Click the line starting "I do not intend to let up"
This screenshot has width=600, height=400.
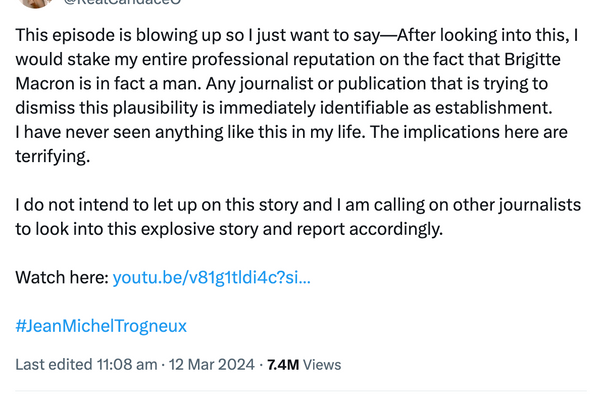click(x=298, y=205)
